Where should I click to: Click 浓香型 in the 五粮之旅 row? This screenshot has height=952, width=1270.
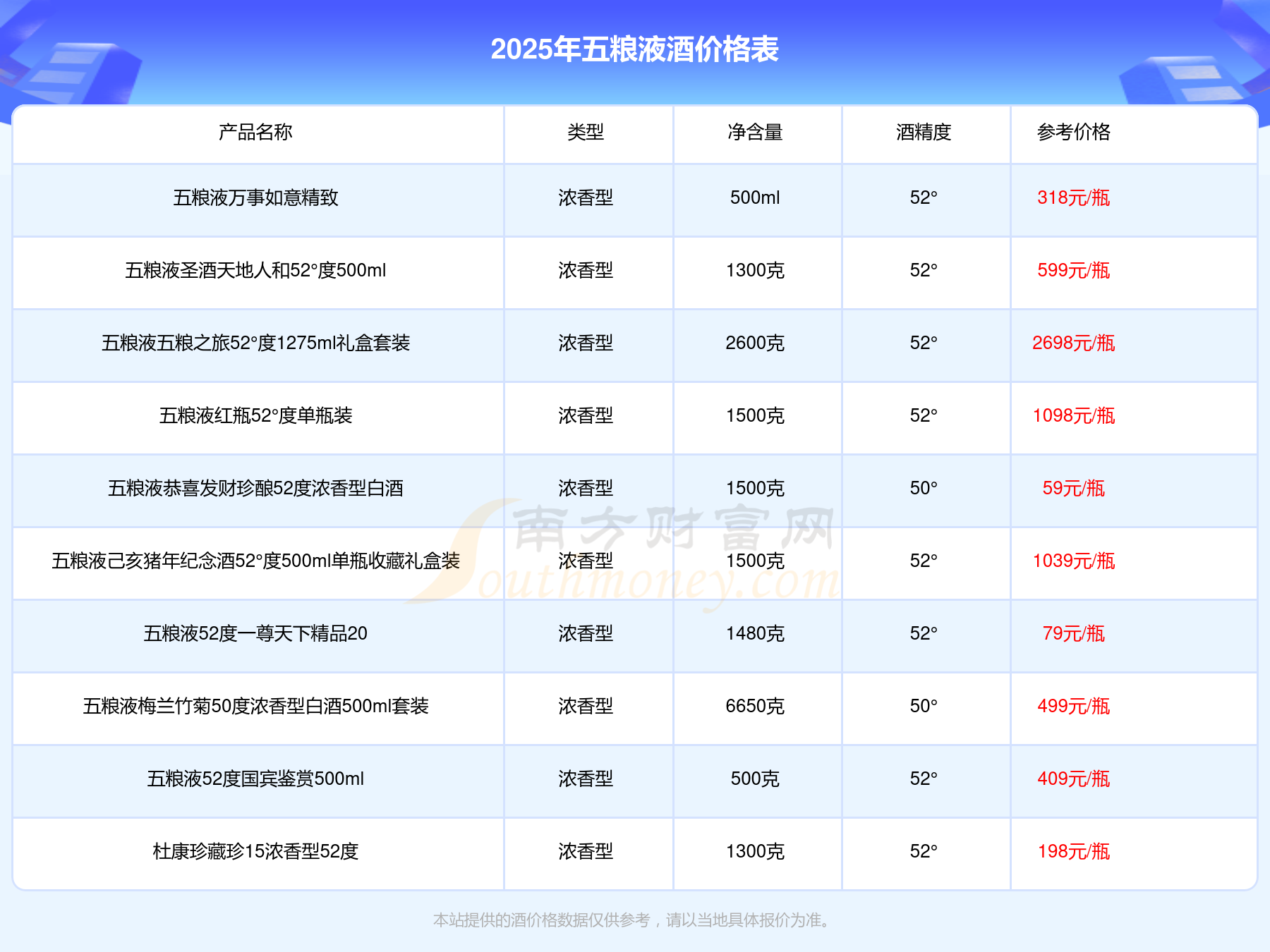[586, 343]
